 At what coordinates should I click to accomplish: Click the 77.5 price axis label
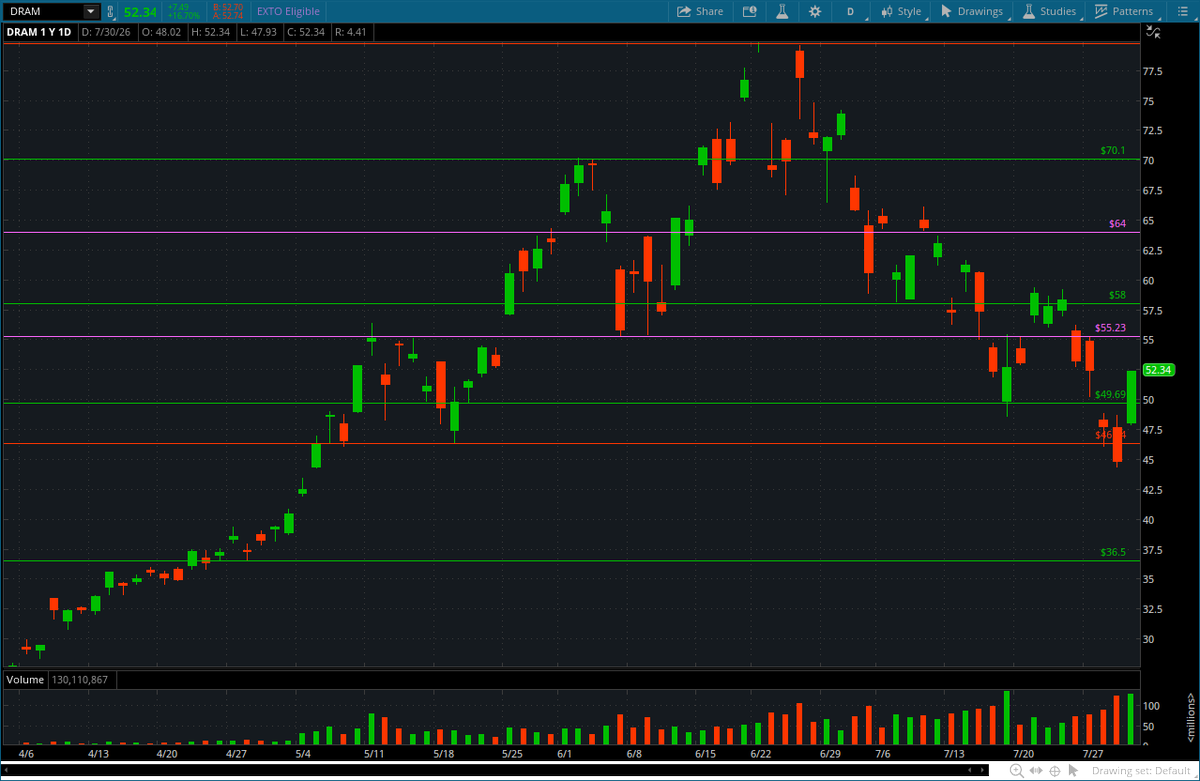click(x=1153, y=72)
